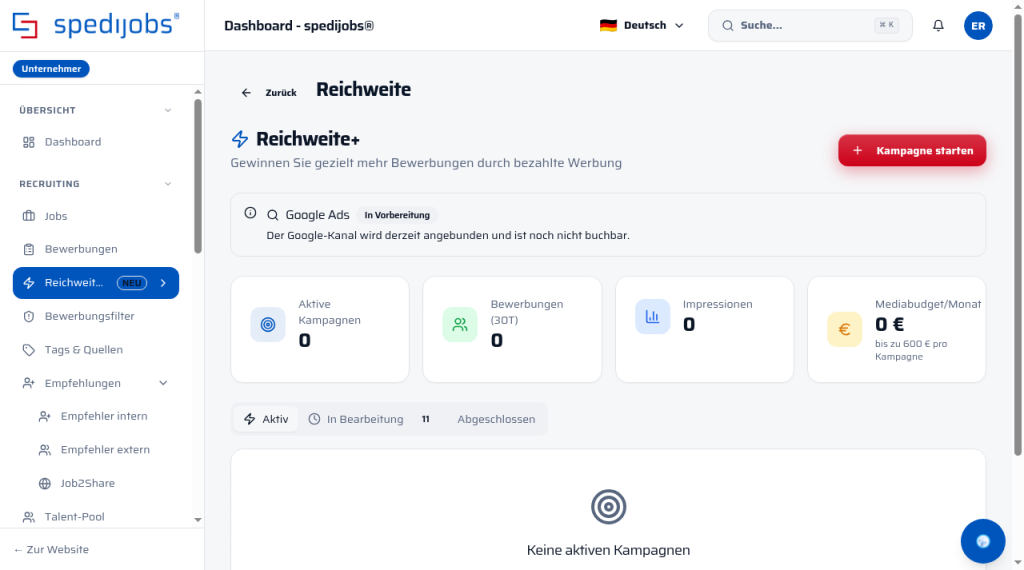Collapse the RECRUITING sidebar section

tap(168, 184)
